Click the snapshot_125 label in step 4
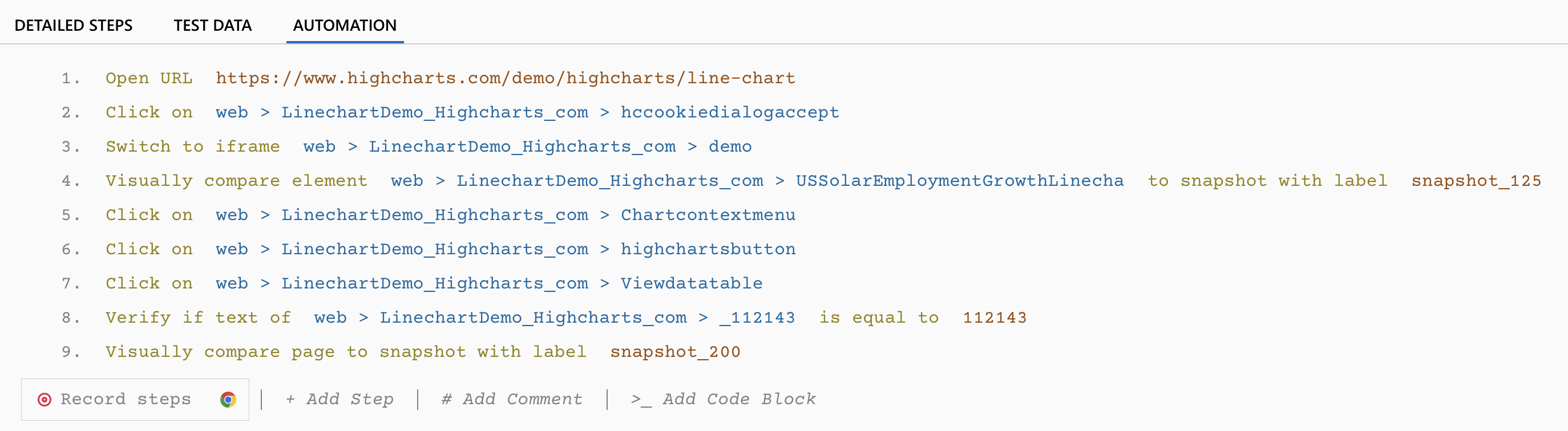 point(1477,180)
